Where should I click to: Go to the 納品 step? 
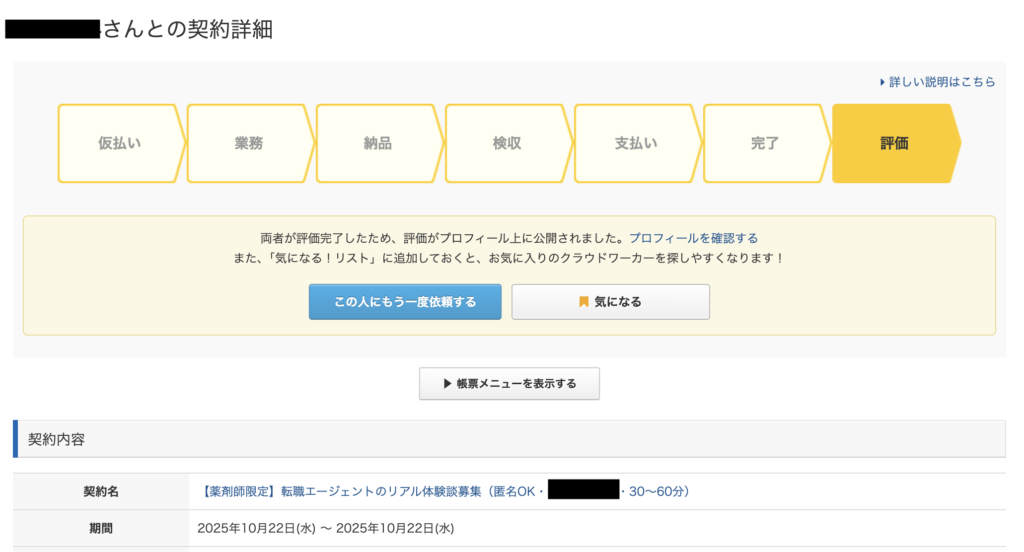(377, 143)
